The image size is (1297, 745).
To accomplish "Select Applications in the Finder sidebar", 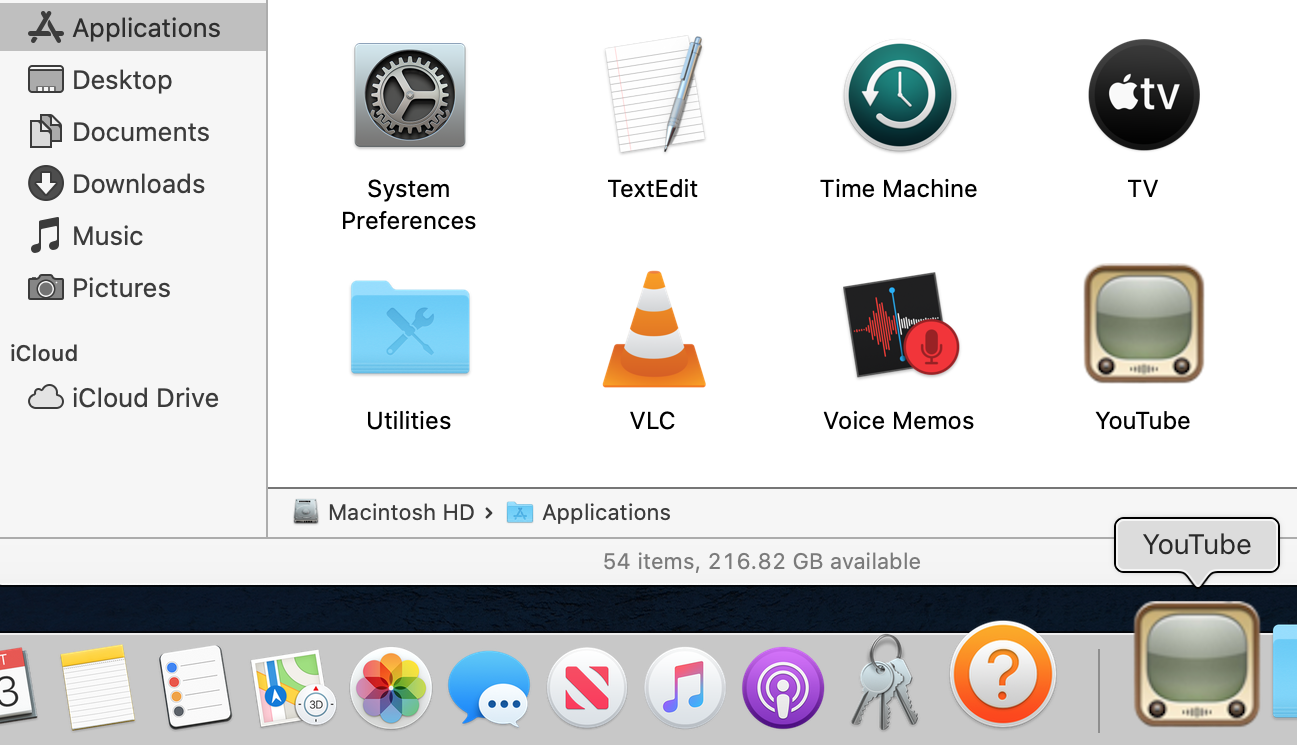I will [x=133, y=28].
